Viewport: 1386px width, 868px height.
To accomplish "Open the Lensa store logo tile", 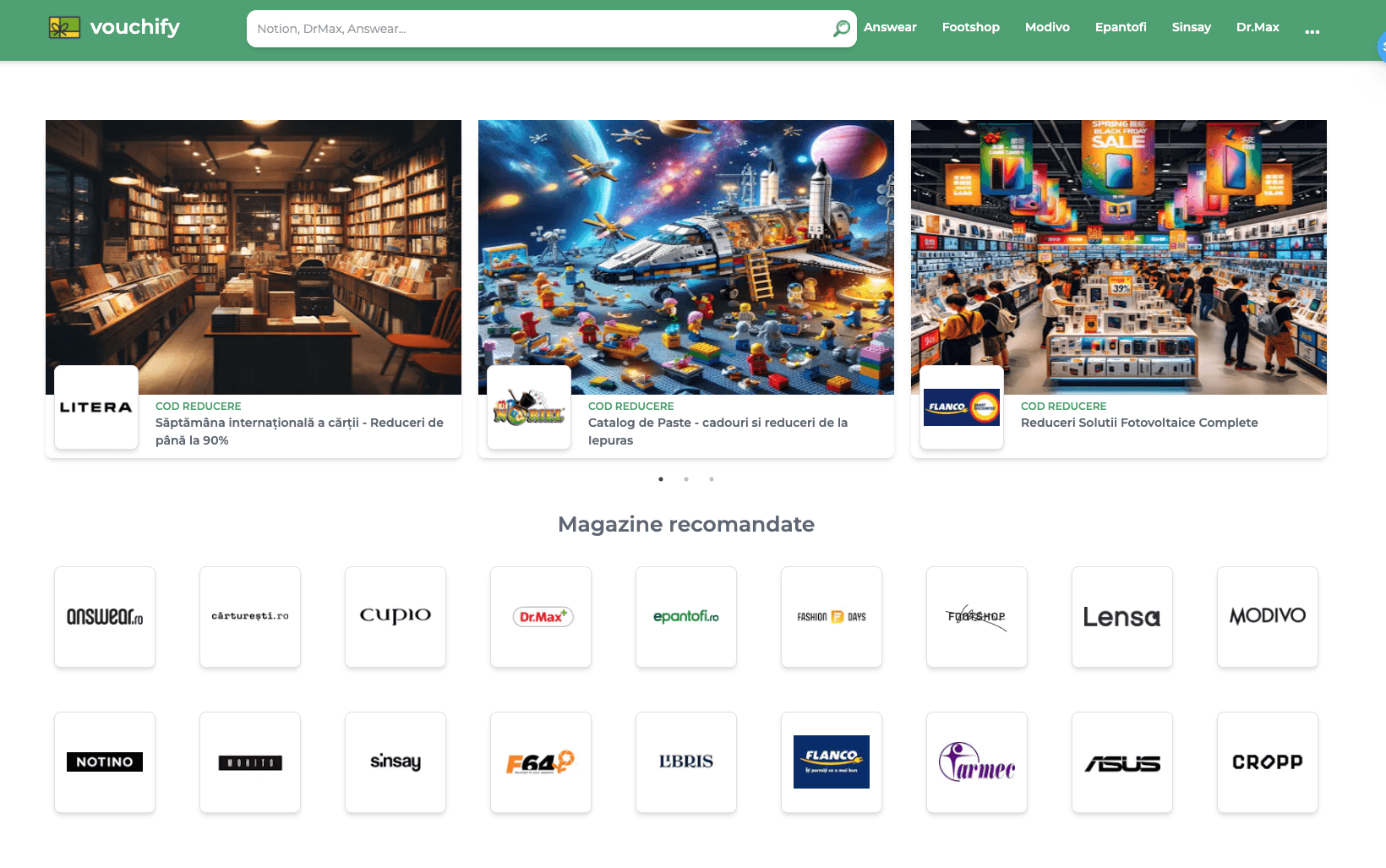I will click(x=1122, y=617).
